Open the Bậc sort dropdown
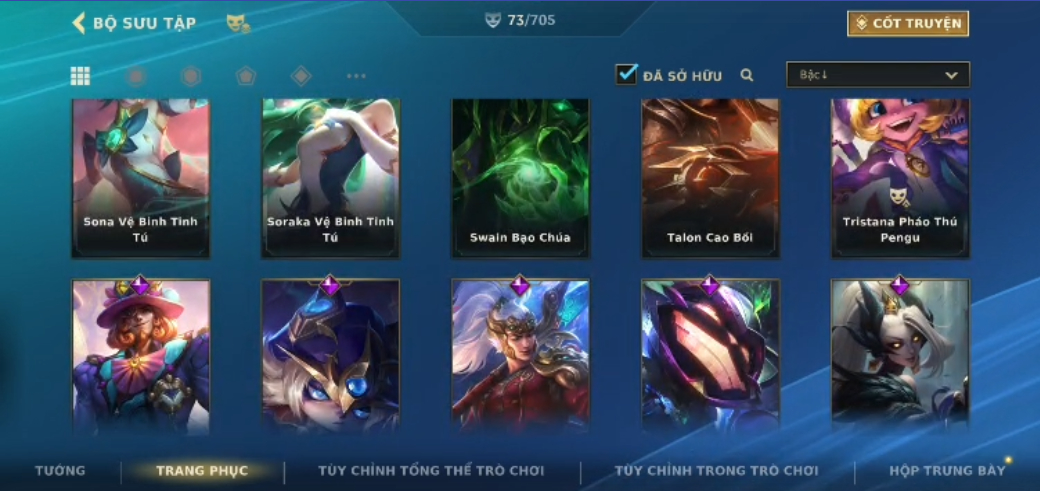The image size is (1040, 491). pos(878,75)
